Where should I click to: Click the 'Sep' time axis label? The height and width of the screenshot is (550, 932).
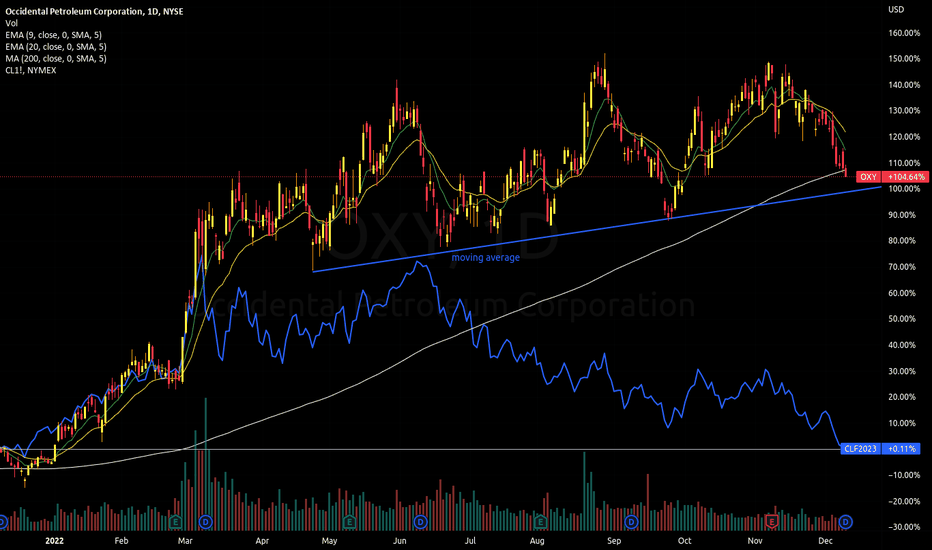tap(614, 540)
